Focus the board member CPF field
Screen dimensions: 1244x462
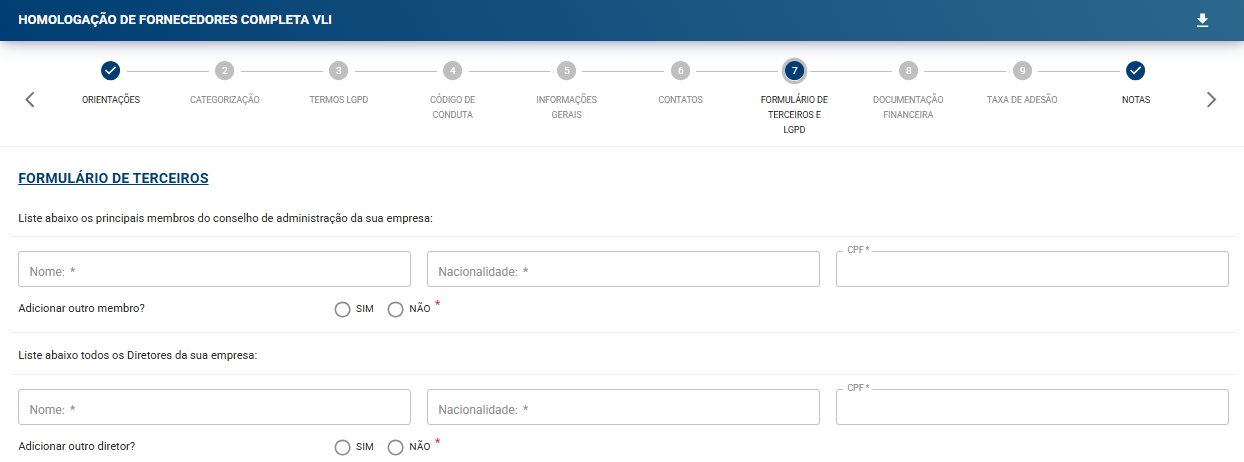(1032, 271)
